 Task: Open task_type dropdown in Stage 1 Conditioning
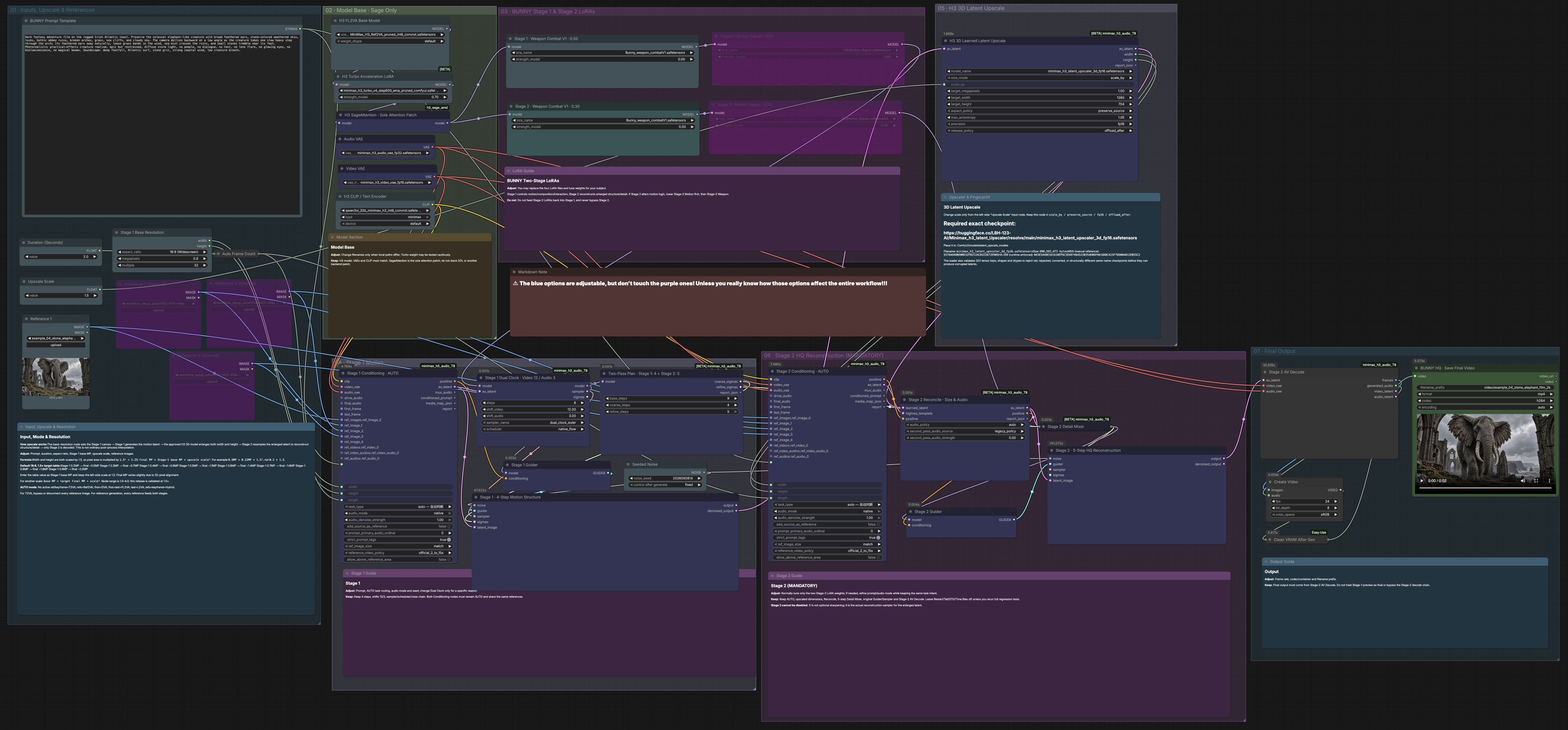click(398, 507)
